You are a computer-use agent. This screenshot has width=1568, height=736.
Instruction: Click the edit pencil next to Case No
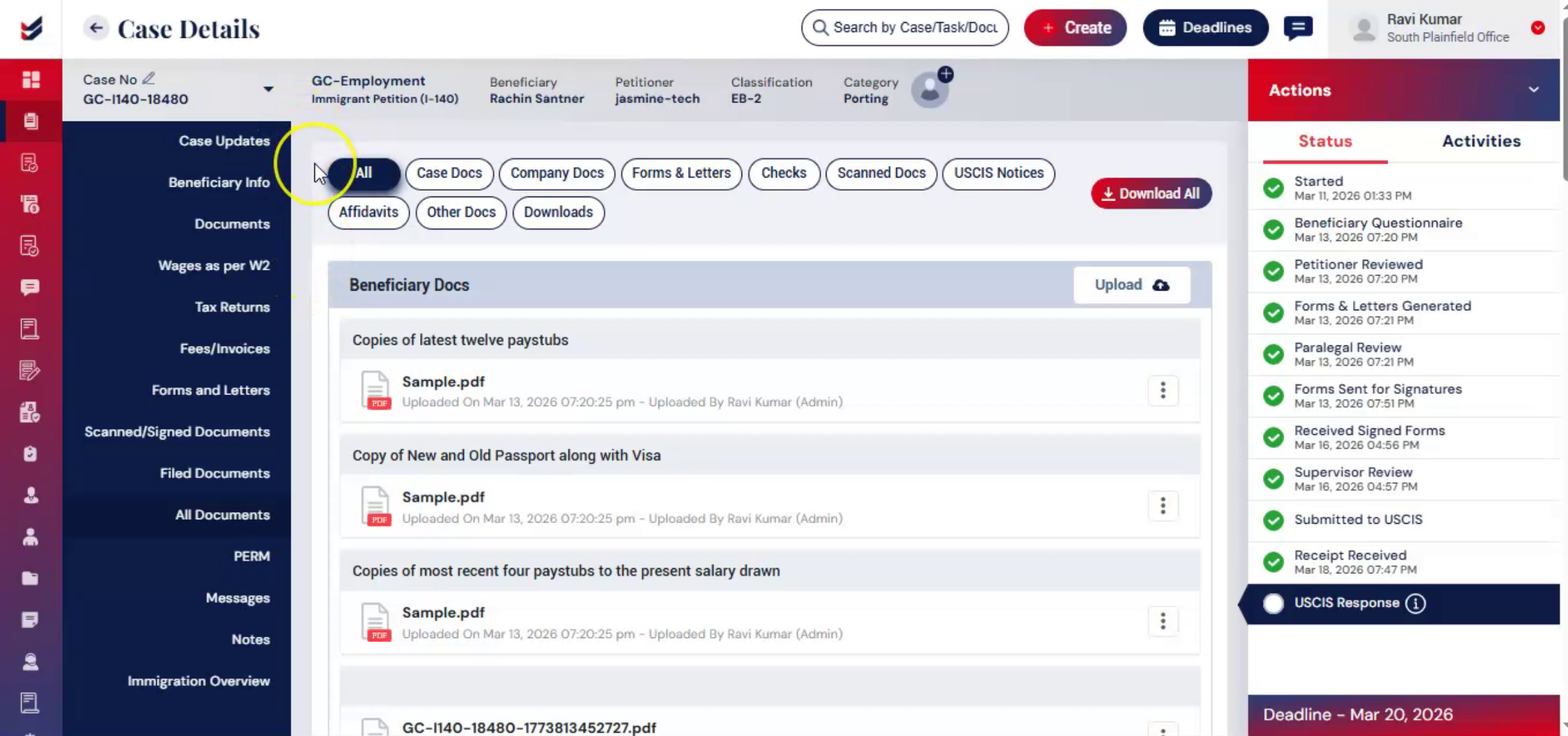[x=149, y=78]
